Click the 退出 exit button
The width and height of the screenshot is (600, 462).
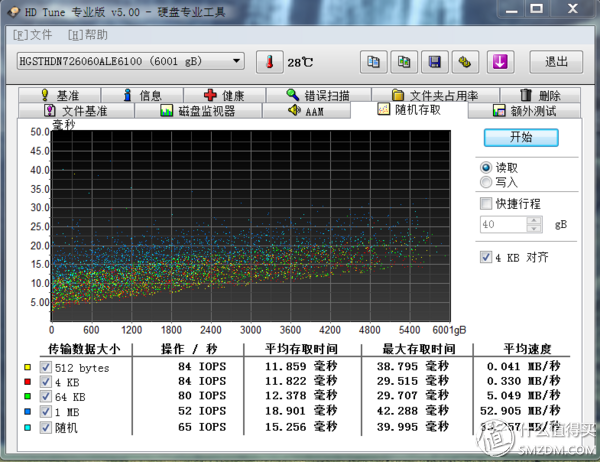pyautogui.click(x=556, y=61)
